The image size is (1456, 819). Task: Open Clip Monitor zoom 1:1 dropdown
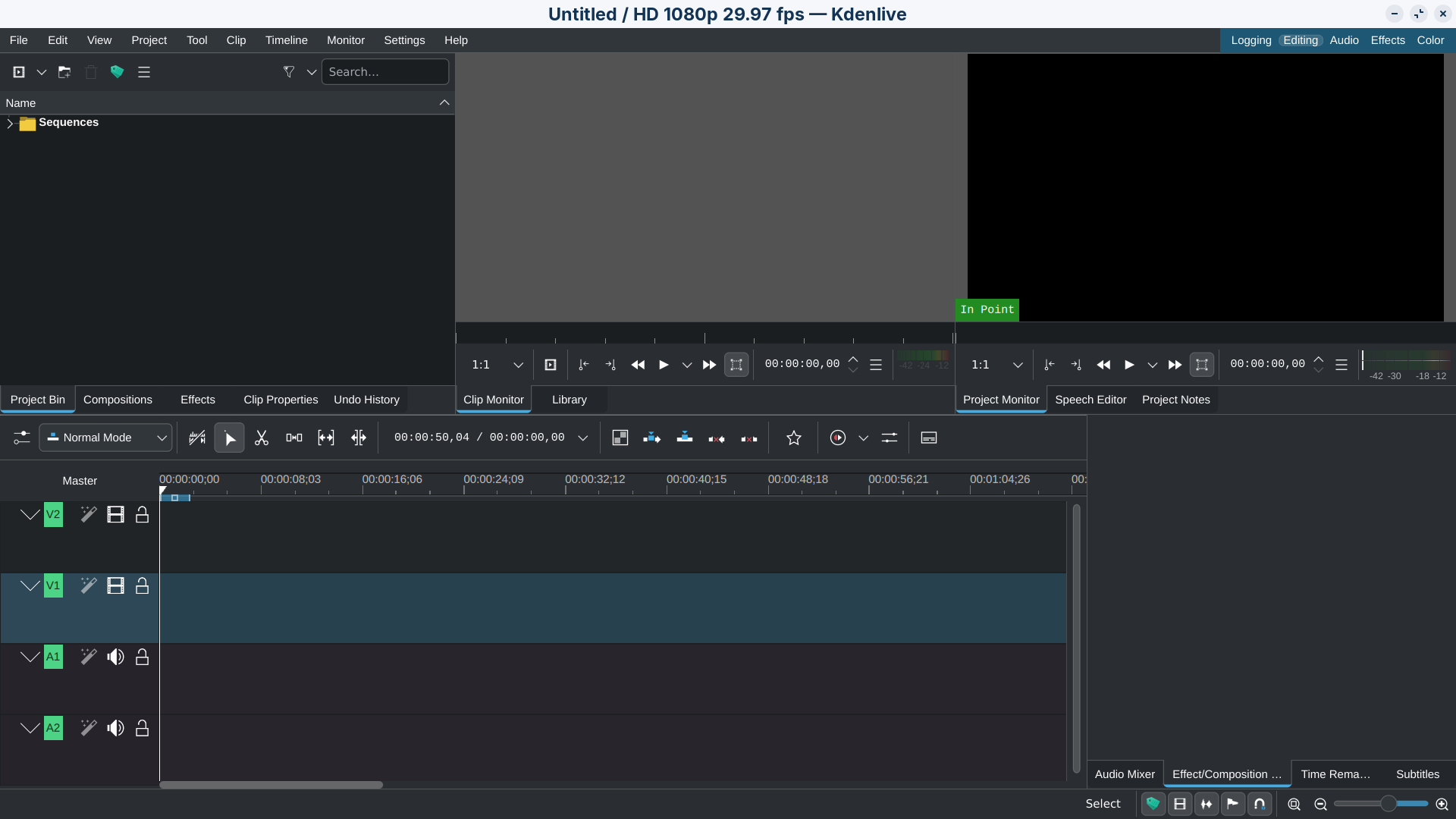tap(497, 366)
